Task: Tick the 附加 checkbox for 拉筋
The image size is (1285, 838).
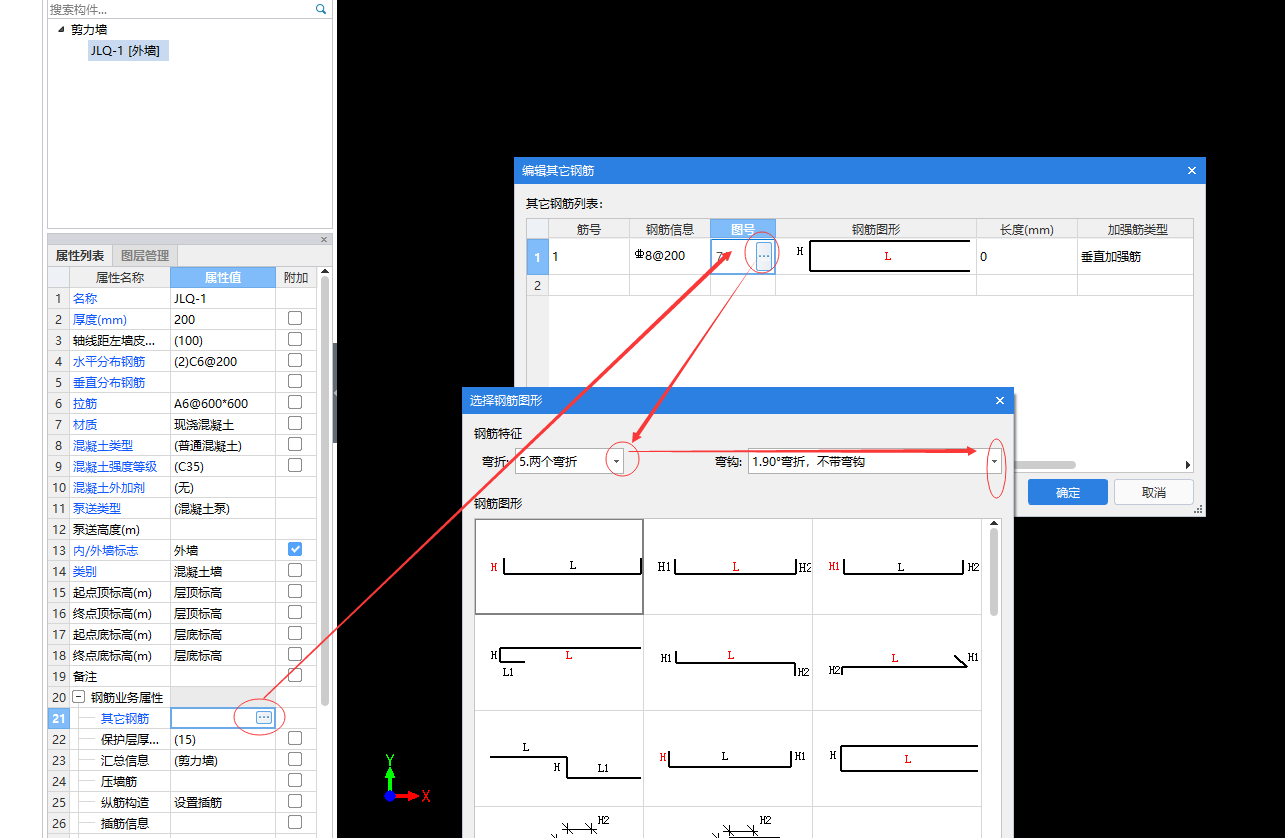Action: click(295, 402)
